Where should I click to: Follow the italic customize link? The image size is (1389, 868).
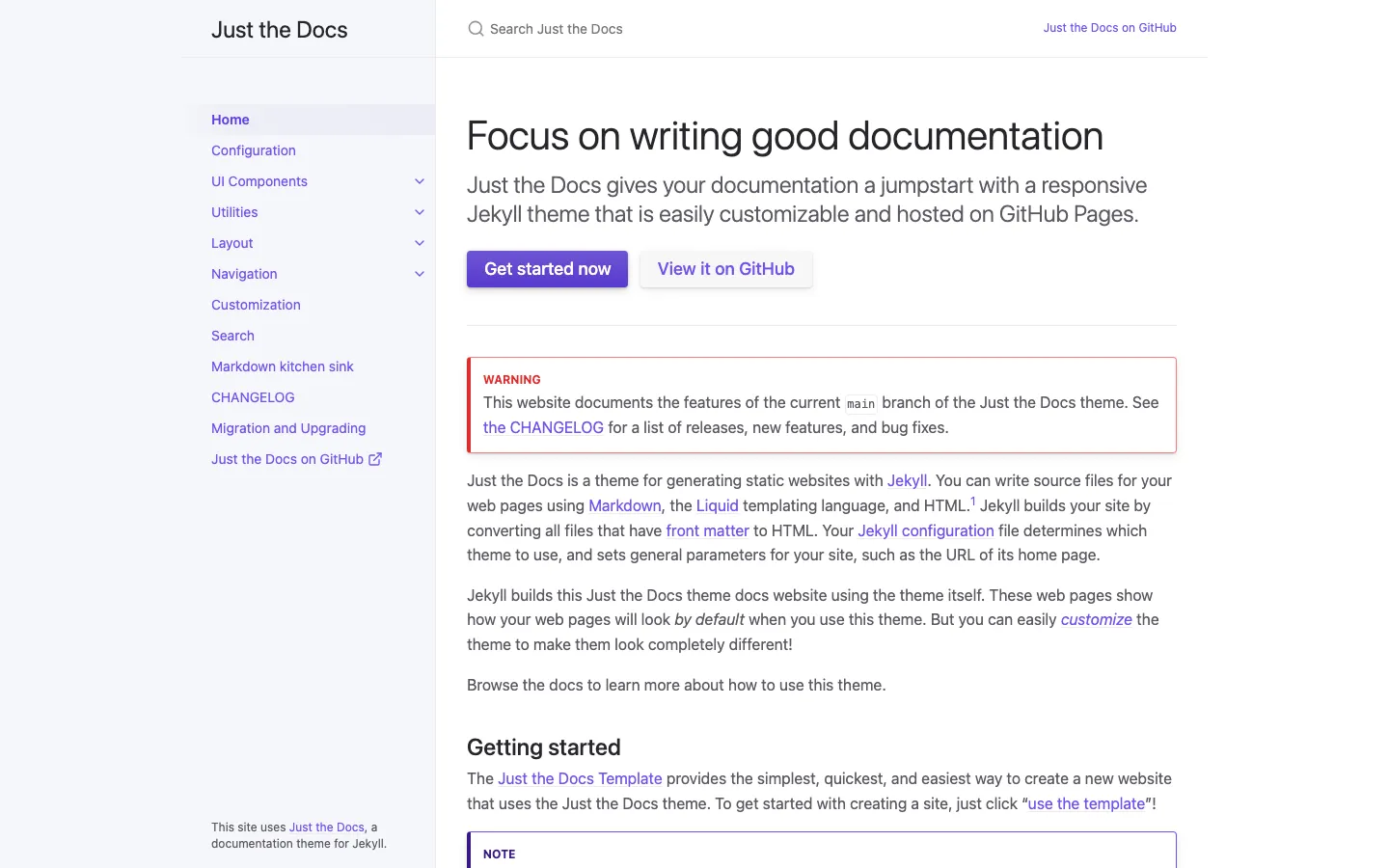coord(1096,619)
